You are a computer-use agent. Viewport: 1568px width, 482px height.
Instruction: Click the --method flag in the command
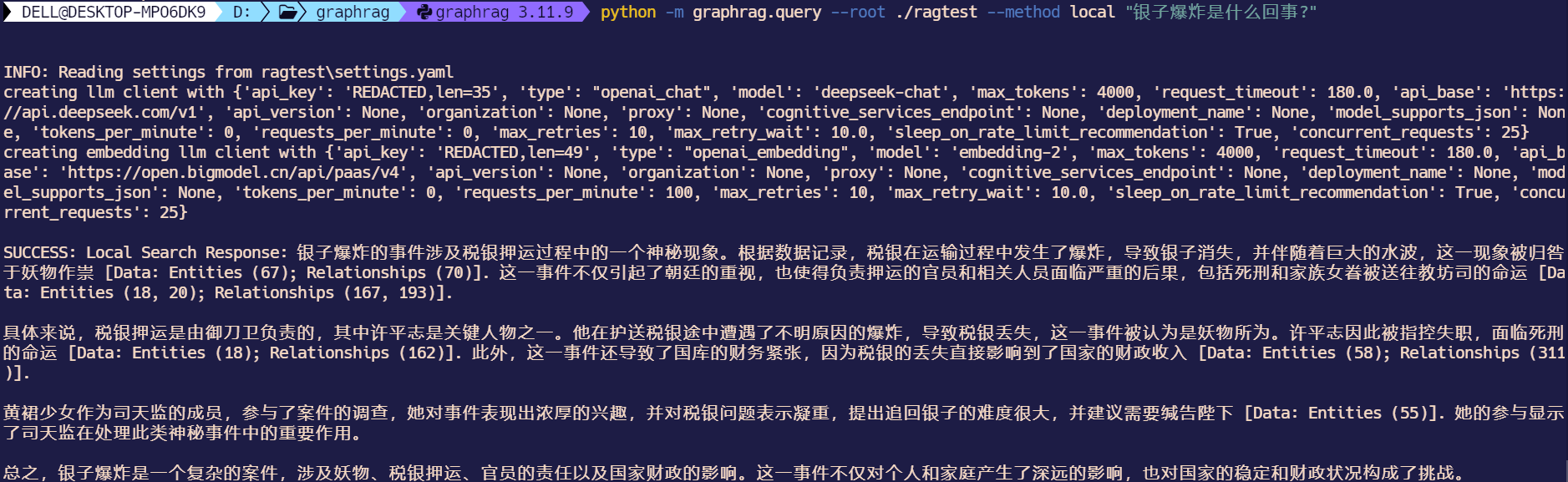pos(1023,12)
